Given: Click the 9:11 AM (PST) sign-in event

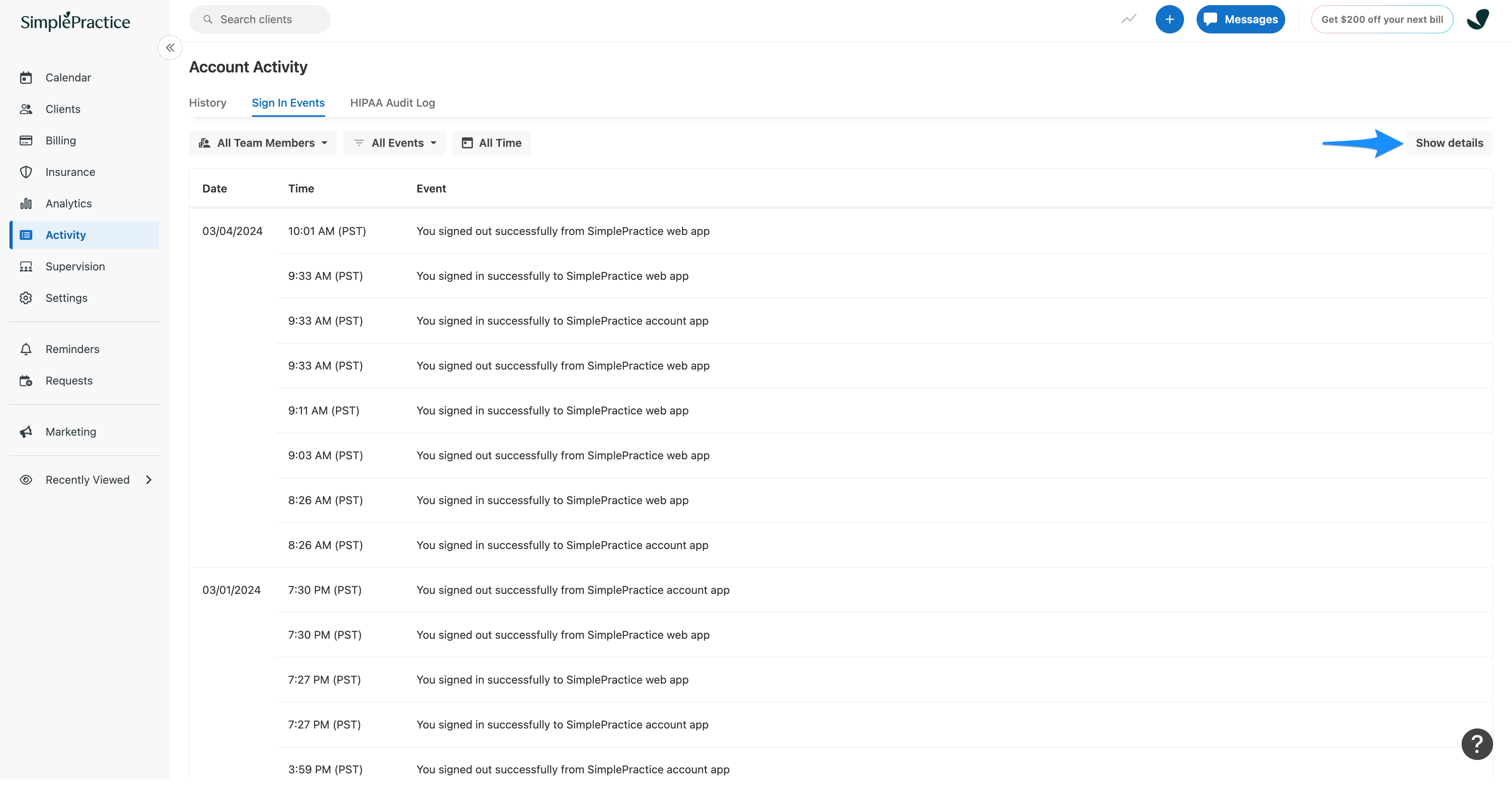Looking at the screenshot, I should pyautogui.click(x=552, y=411).
